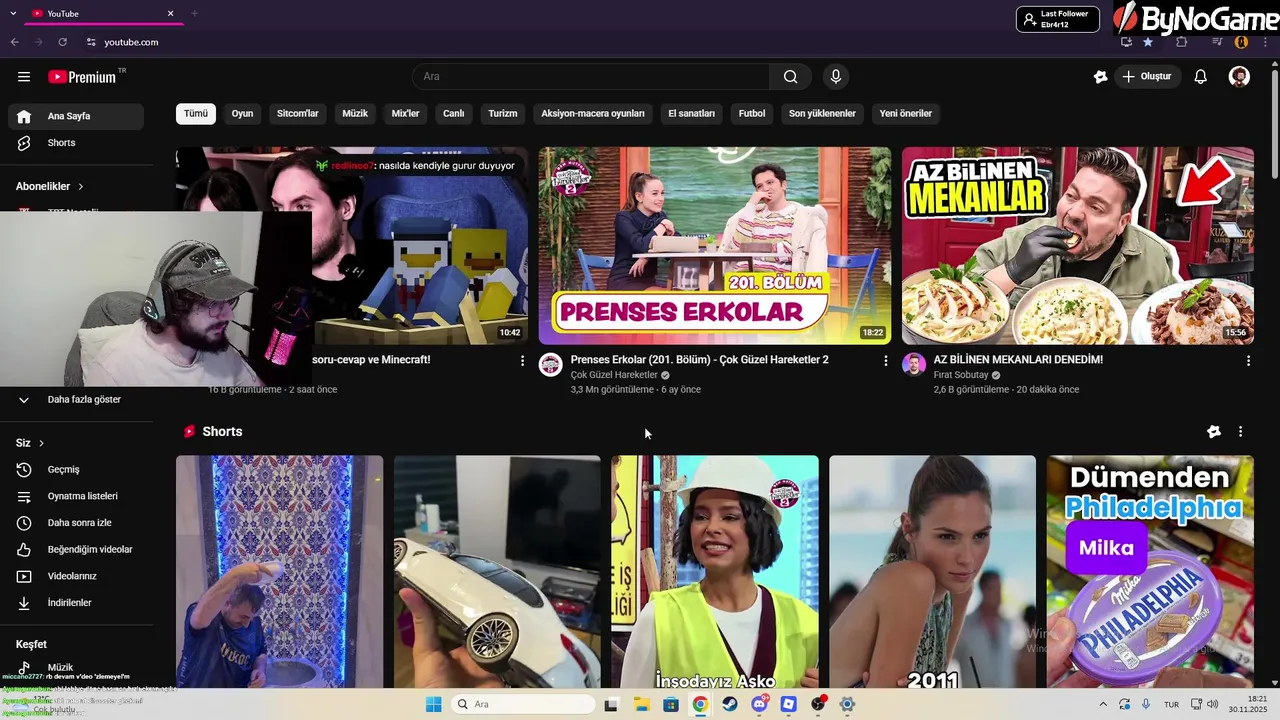Click the magnifier search button
1280x720 pixels.
coord(790,77)
